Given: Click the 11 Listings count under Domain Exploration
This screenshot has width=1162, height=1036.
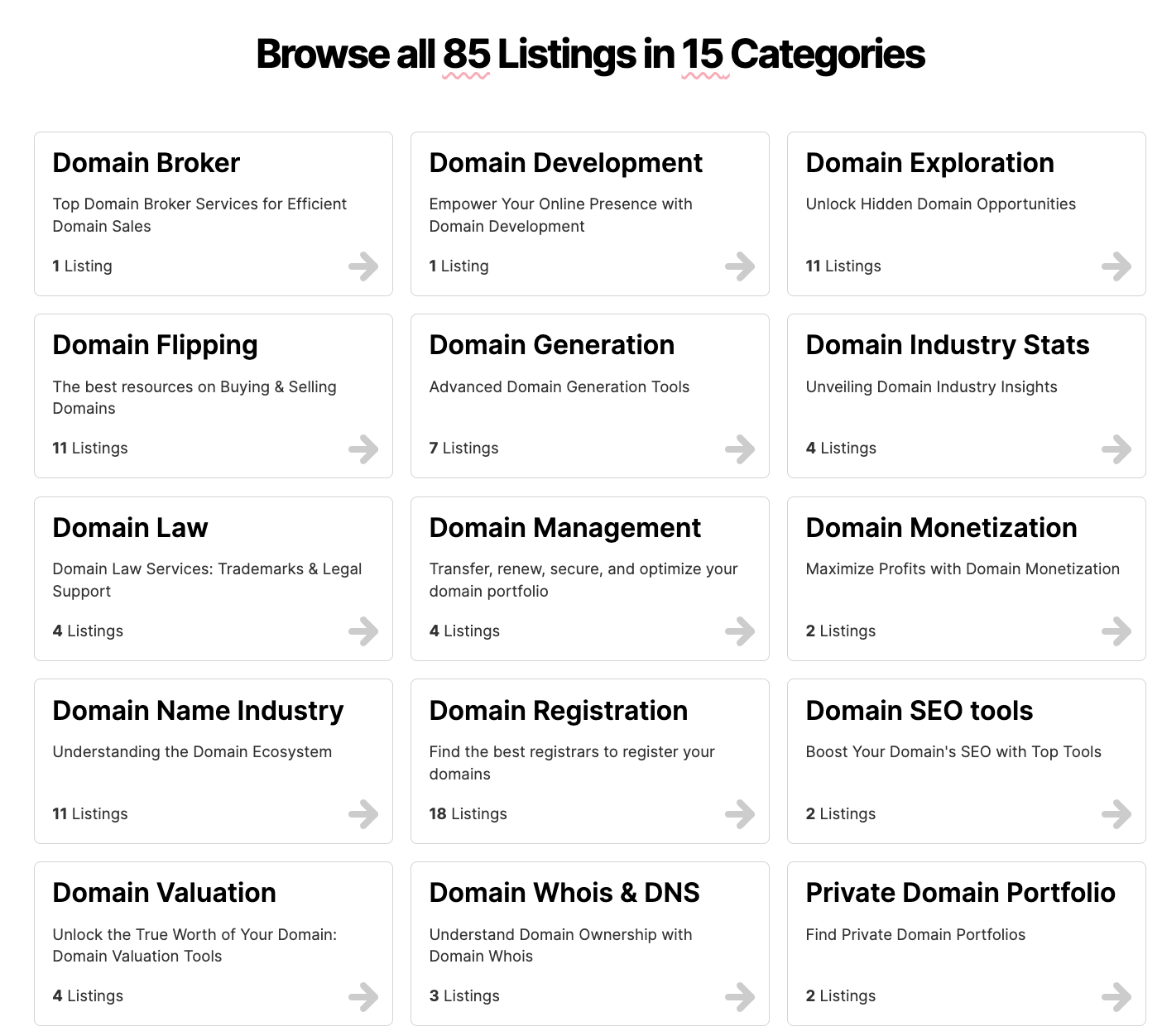Looking at the screenshot, I should (843, 266).
